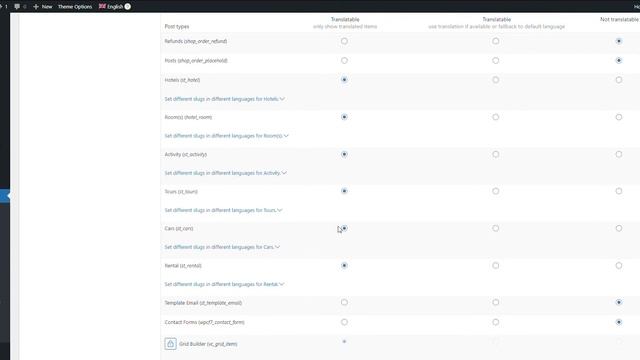Click the 'Grid Builder (vc_grid_item)' label

[x=208, y=344]
